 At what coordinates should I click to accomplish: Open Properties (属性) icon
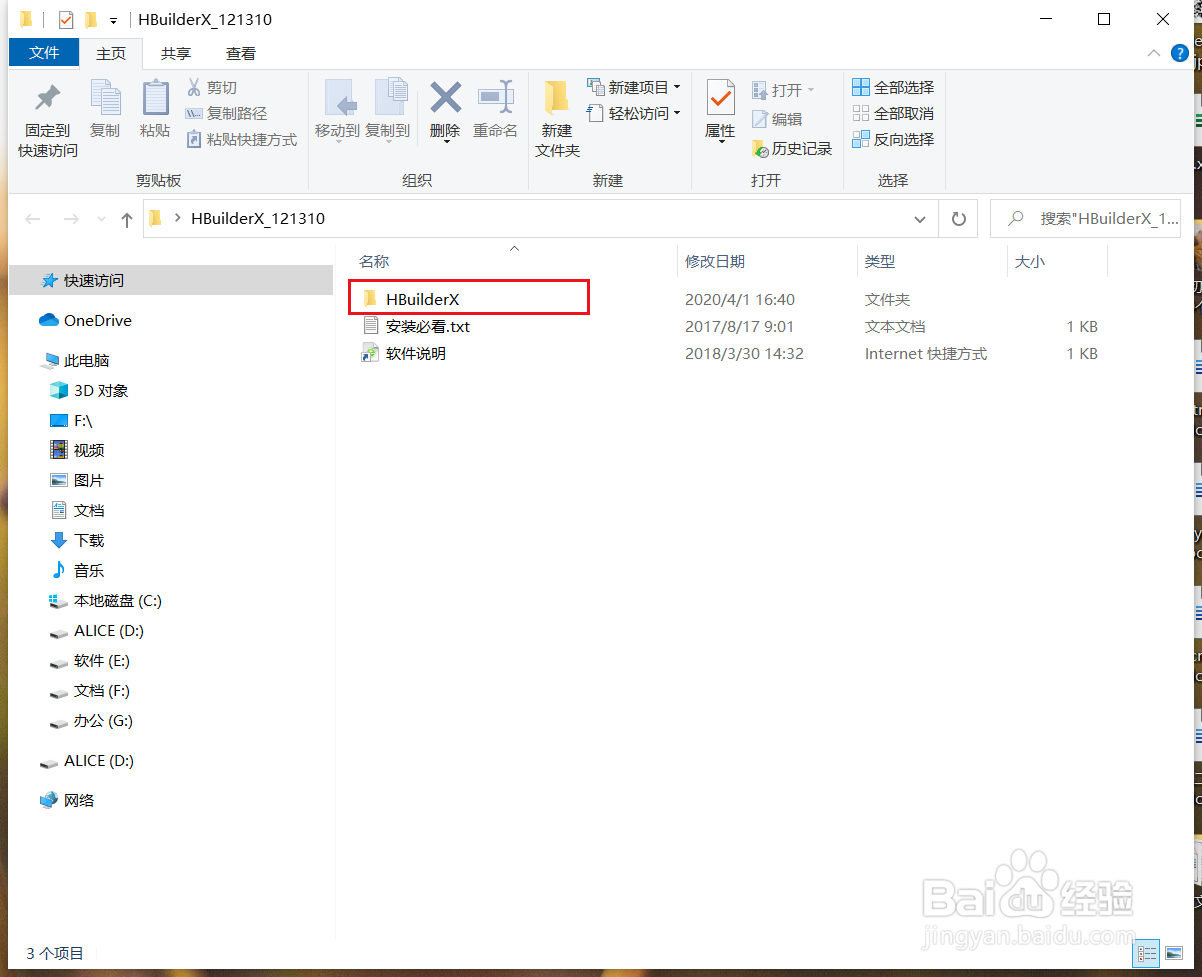[x=720, y=98]
